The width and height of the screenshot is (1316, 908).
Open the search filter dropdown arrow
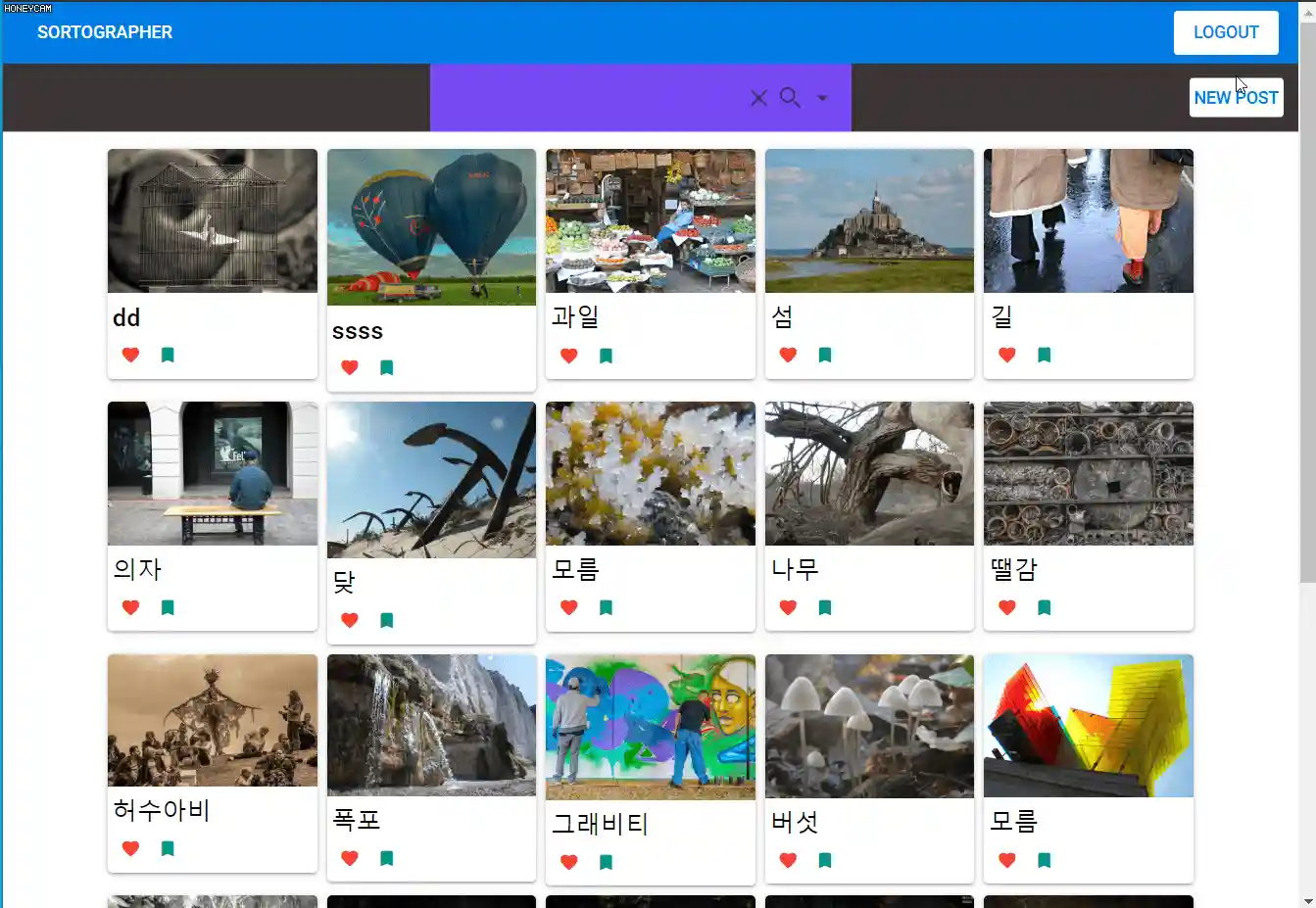click(x=823, y=98)
